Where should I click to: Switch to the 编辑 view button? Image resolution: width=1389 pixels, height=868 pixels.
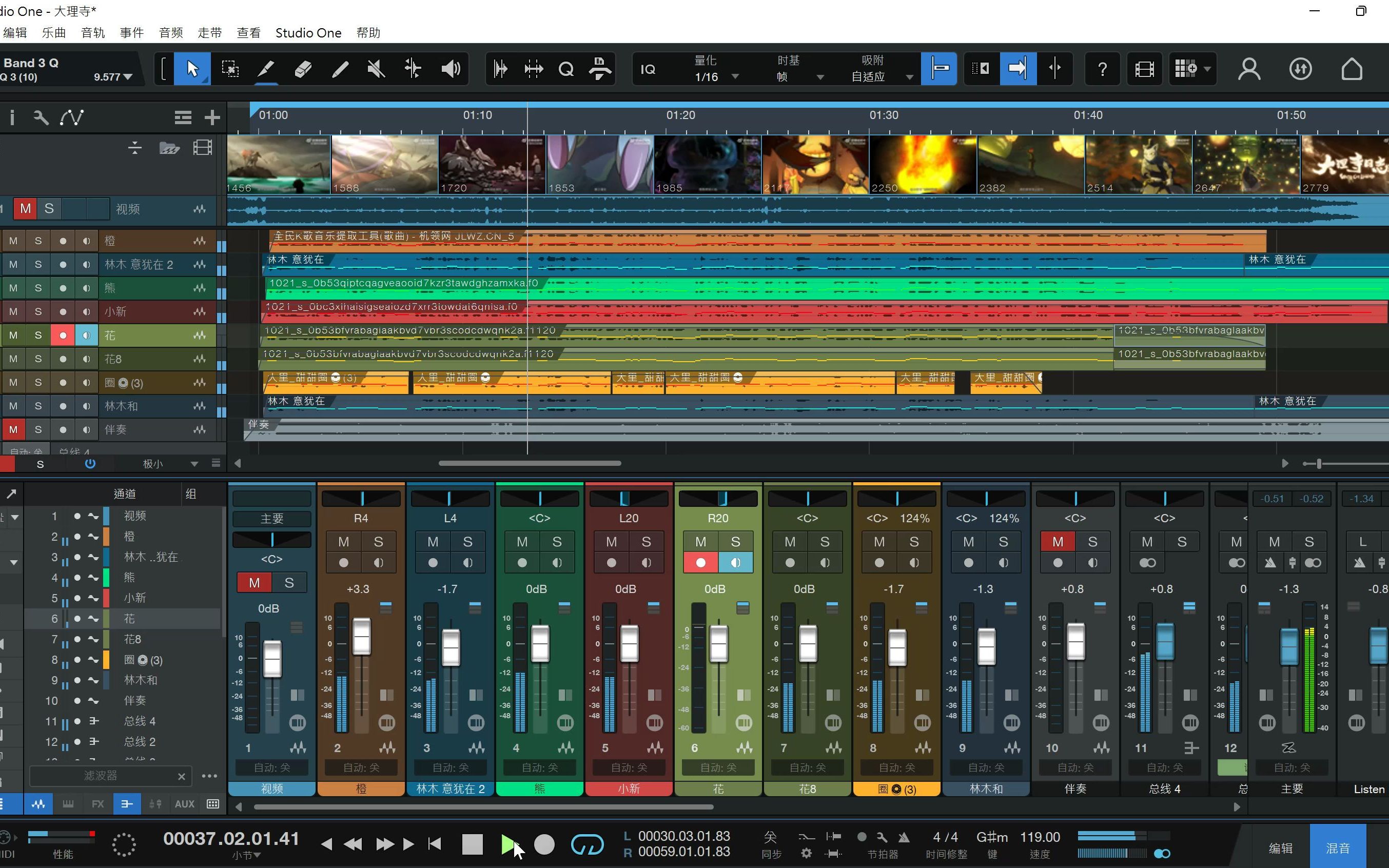click(1280, 848)
